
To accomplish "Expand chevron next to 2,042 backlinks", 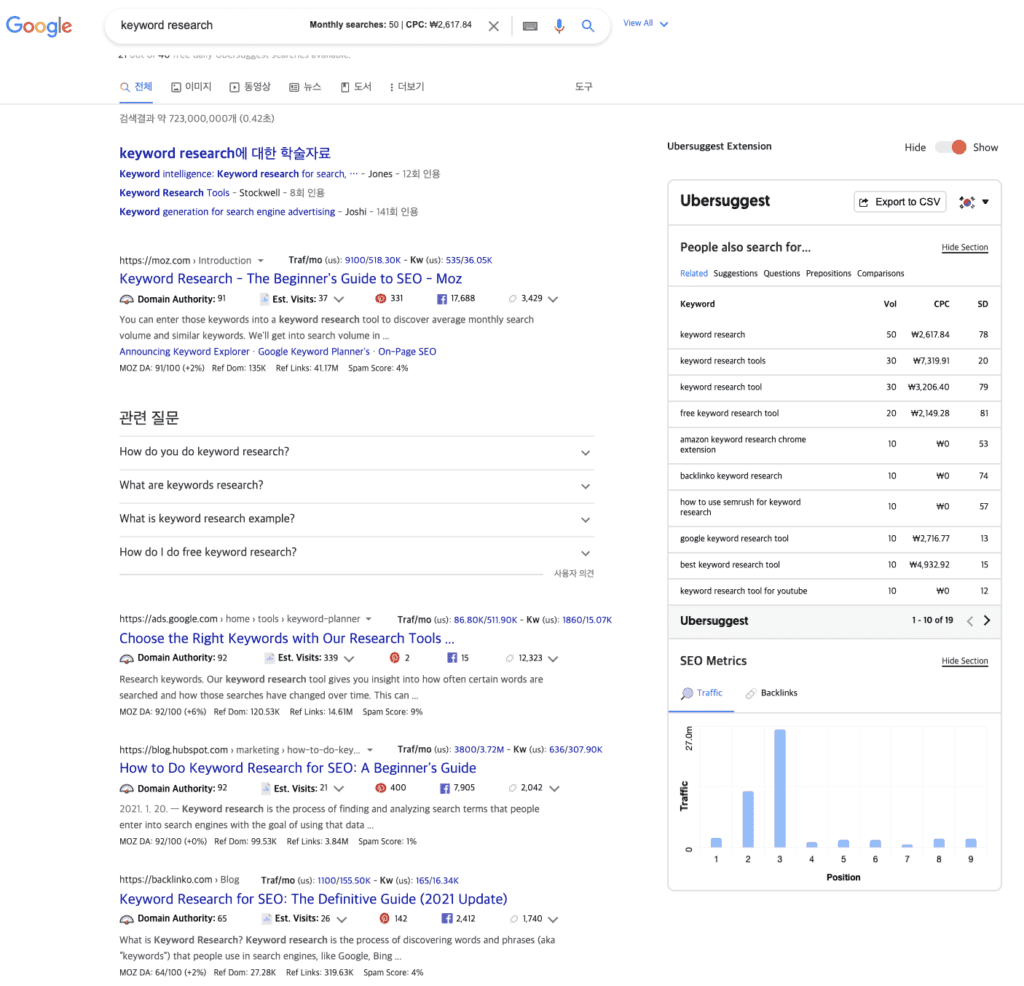I will pyautogui.click(x=554, y=789).
